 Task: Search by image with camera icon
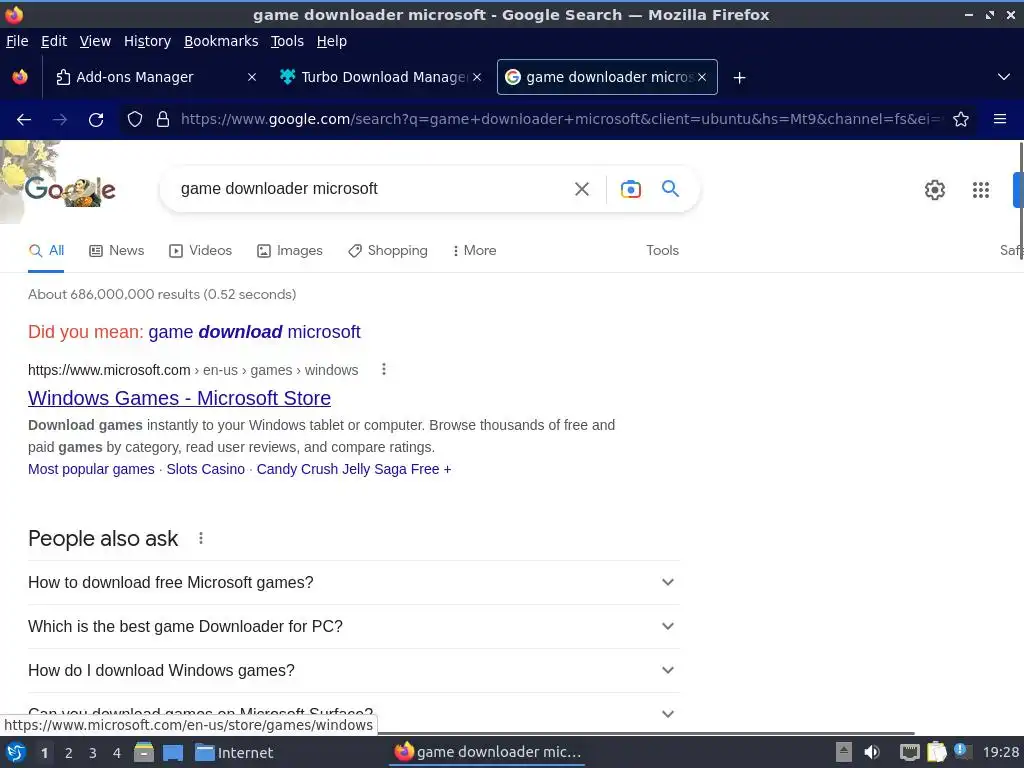tap(630, 189)
